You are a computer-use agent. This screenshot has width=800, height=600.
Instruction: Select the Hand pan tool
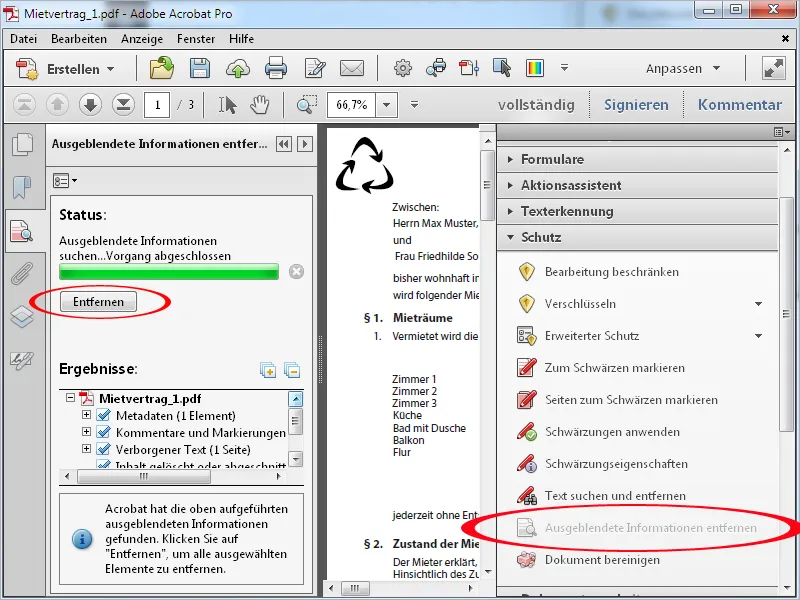coord(260,105)
